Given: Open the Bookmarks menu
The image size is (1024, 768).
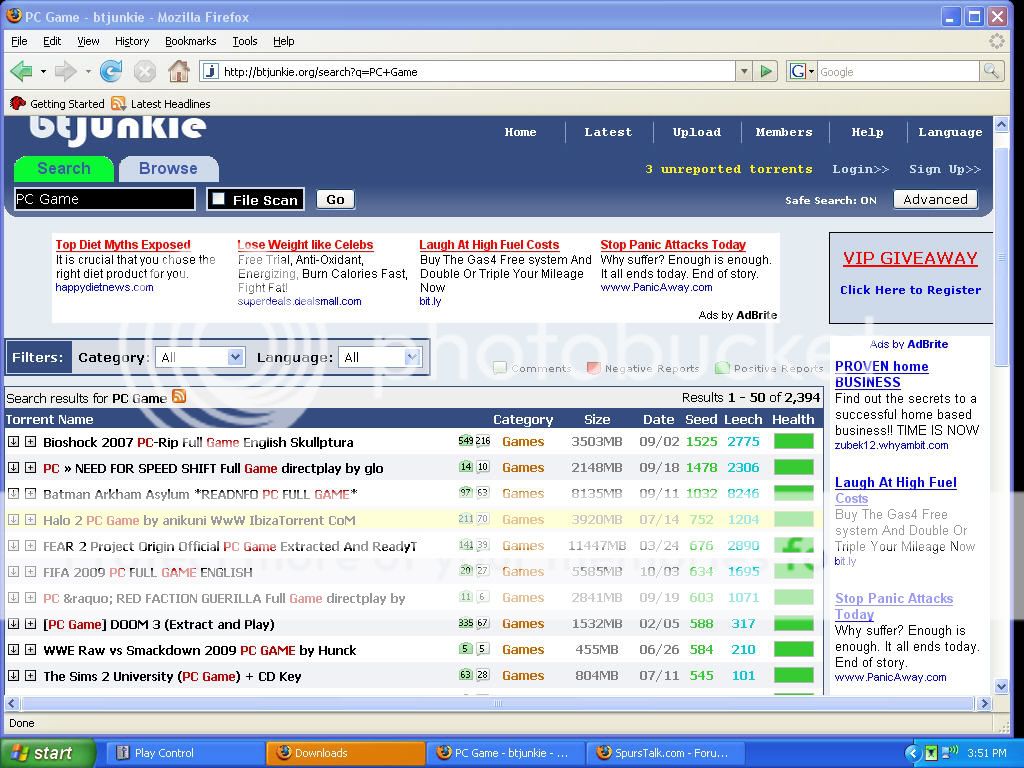Looking at the screenshot, I should [190, 41].
